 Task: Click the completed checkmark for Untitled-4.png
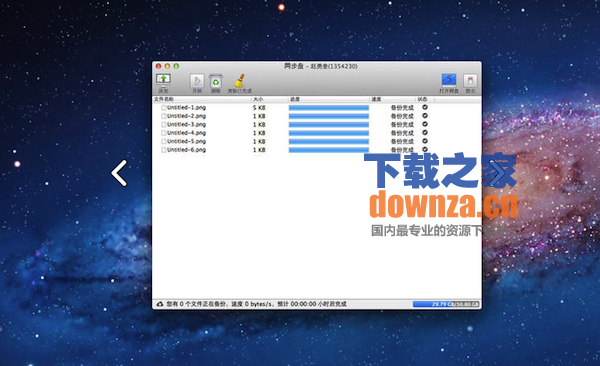click(x=425, y=132)
